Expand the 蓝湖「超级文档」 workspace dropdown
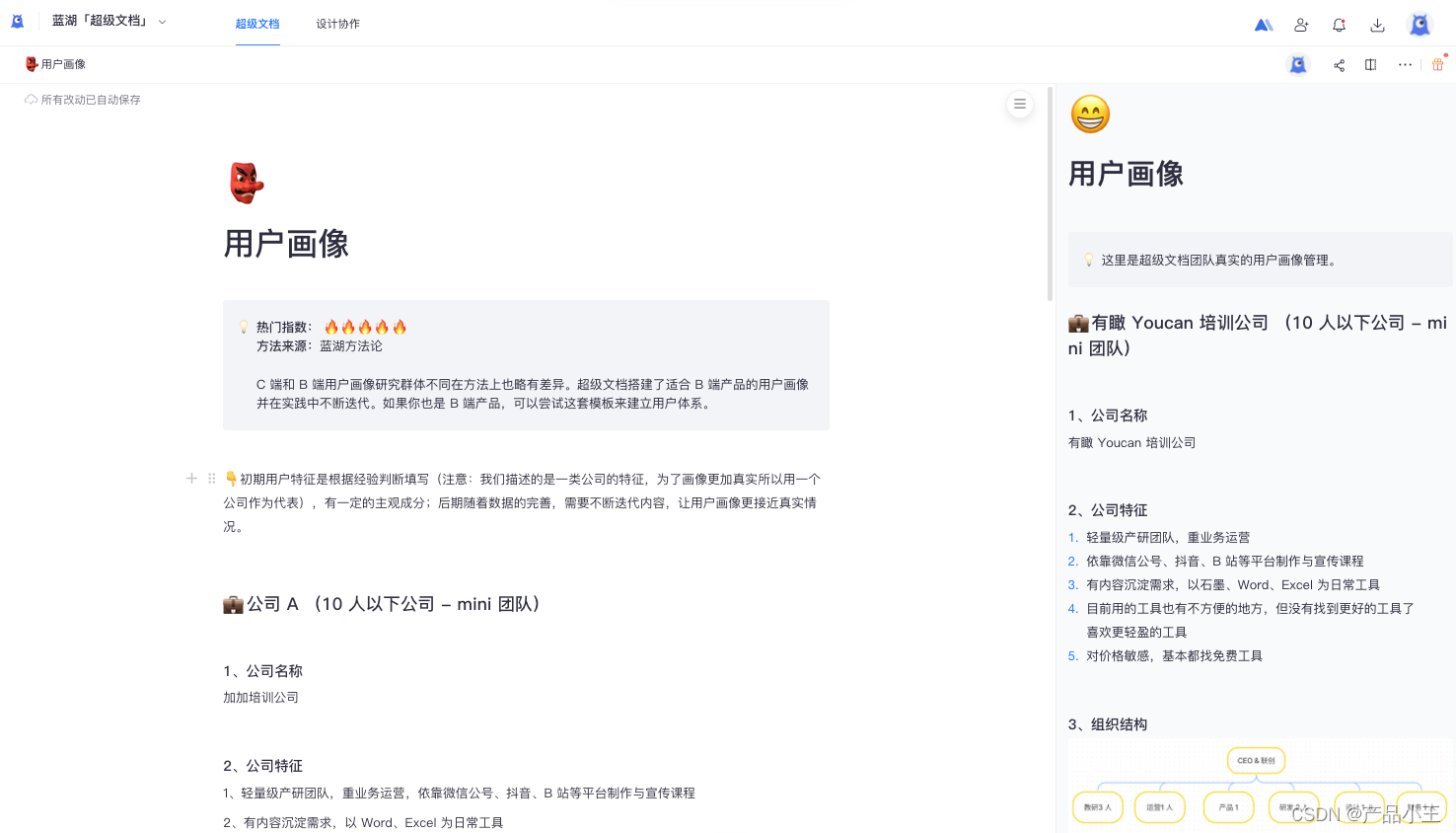This screenshot has width=1456, height=833. click(109, 21)
